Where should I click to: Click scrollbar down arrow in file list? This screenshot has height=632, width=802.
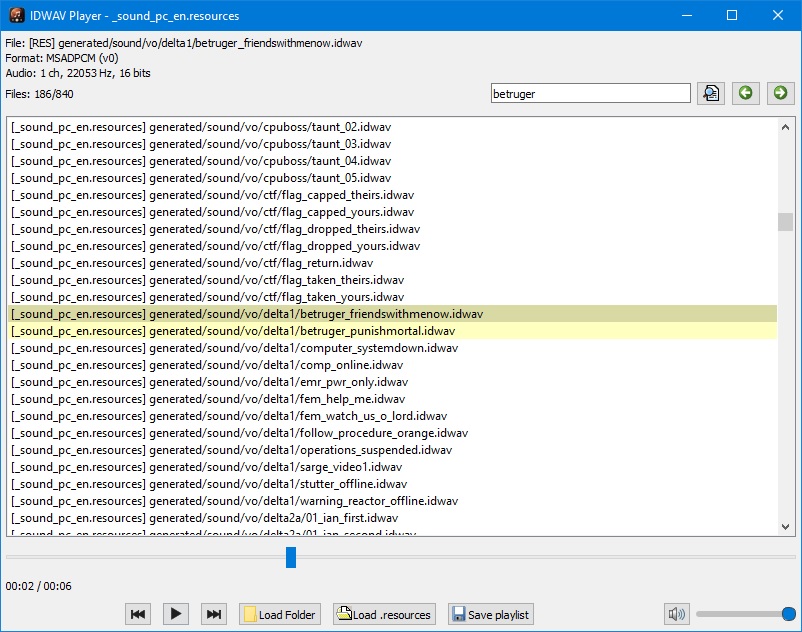pos(786,526)
